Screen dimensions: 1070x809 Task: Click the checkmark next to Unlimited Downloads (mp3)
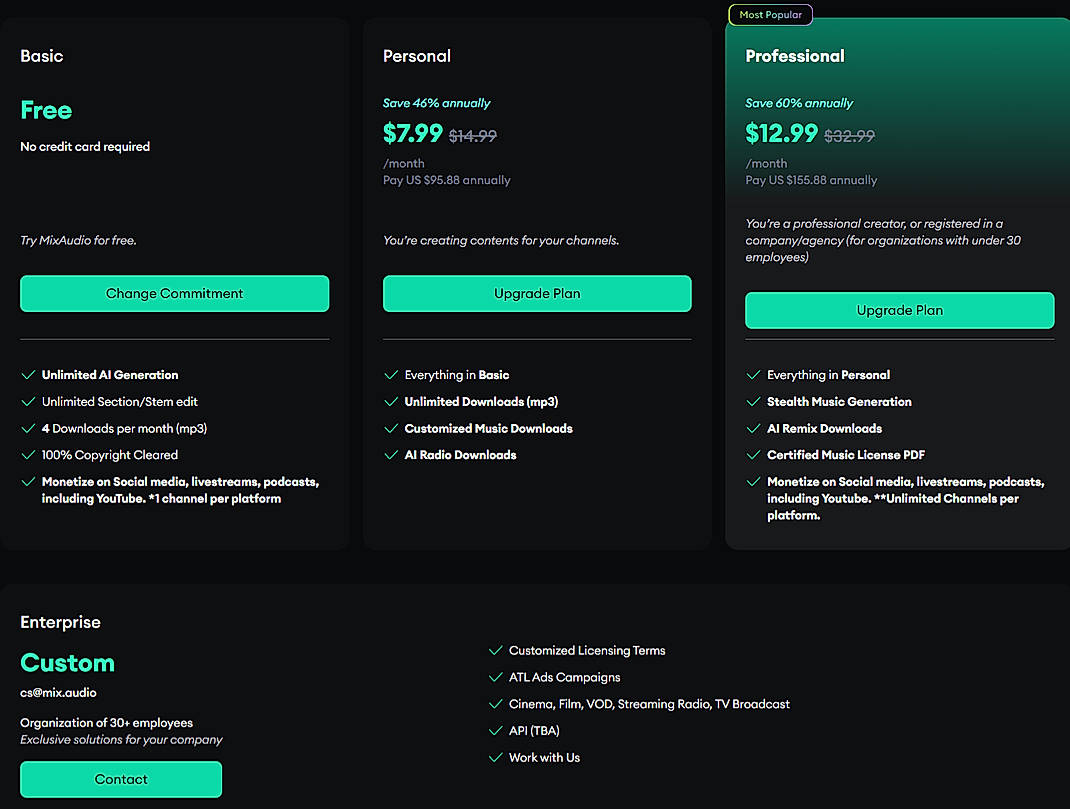pos(390,401)
